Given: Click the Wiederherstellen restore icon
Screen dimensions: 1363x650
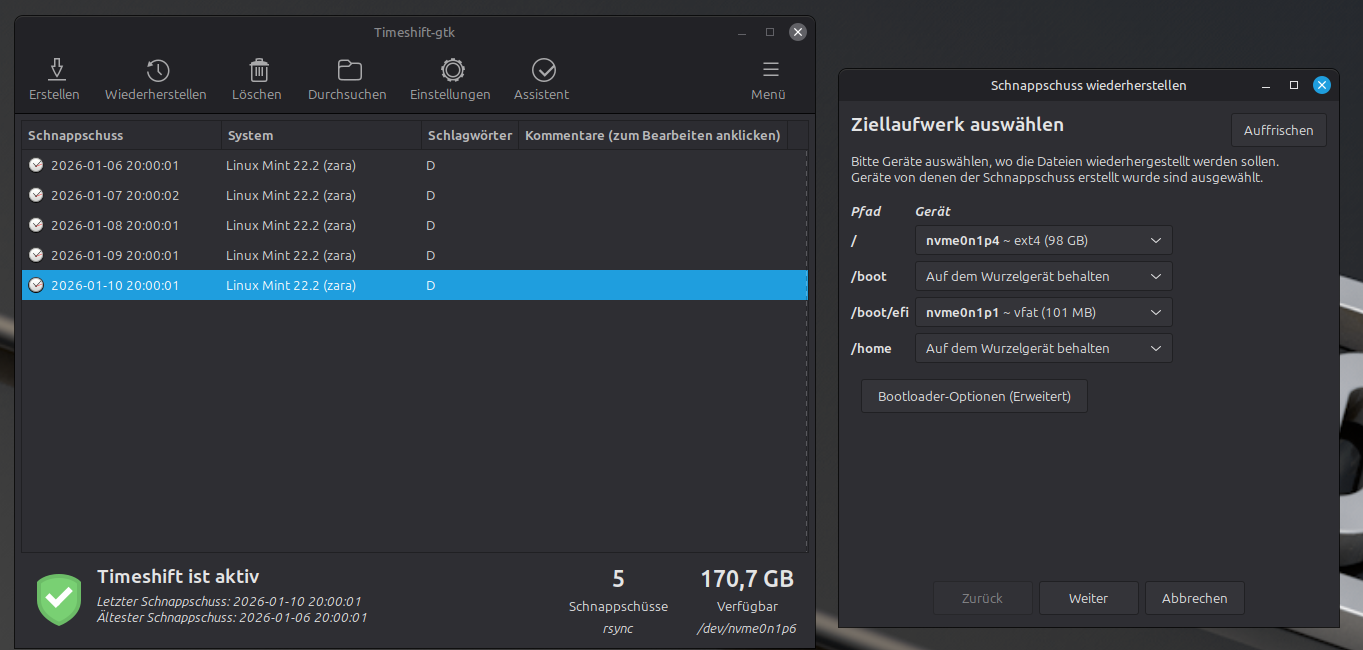Looking at the screenshot, I should (157, 70).
